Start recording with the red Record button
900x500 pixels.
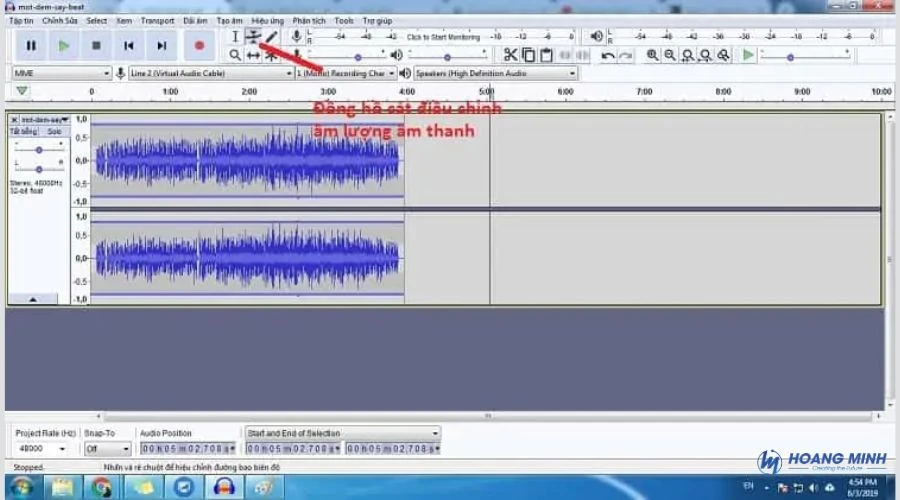pos(199,45)
